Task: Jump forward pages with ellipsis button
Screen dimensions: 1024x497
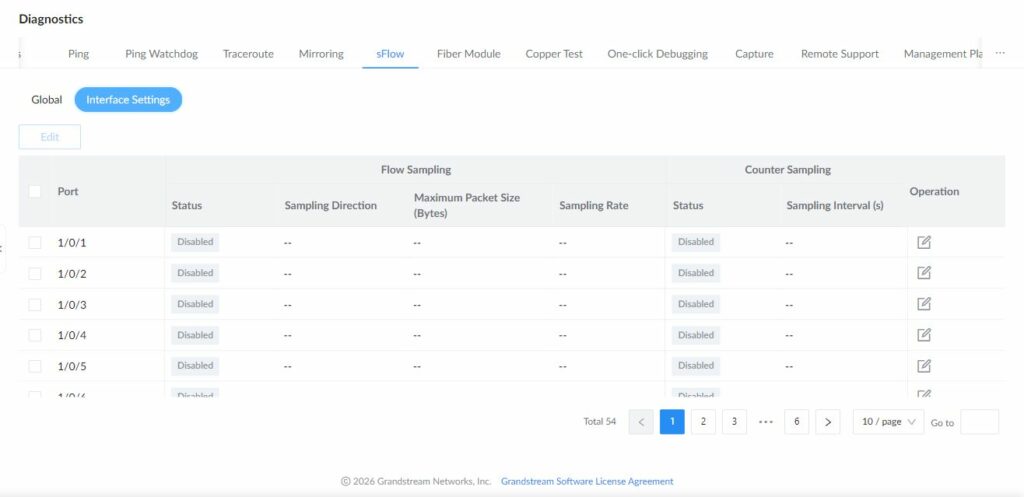Action: [765, 422]
